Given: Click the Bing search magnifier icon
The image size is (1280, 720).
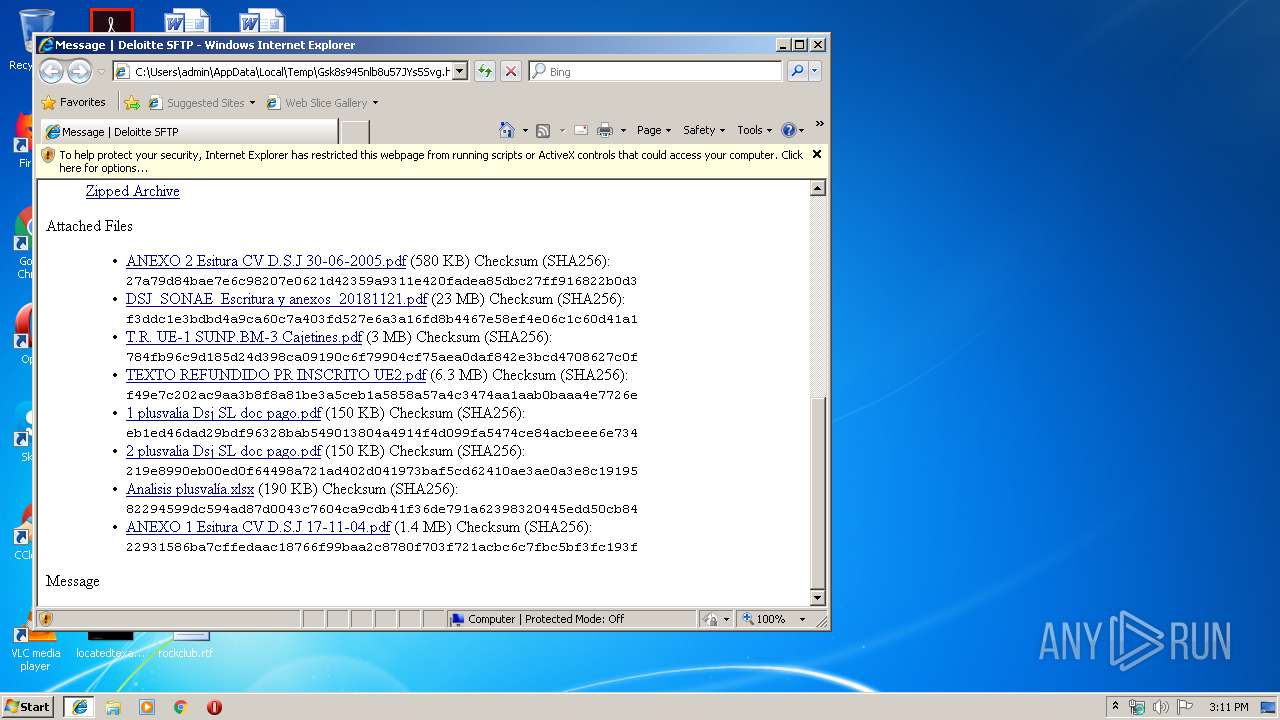Looking at the screenshot, I should (x=797, y=71).
